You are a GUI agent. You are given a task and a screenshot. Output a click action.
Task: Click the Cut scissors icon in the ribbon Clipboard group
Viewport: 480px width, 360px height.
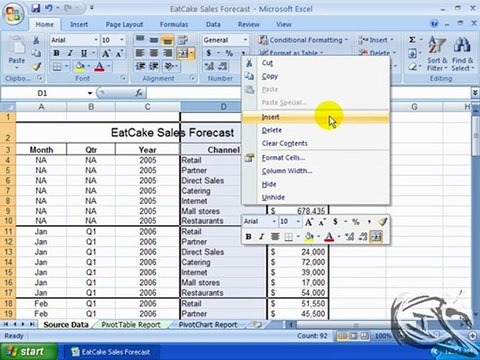pos(36,40)
